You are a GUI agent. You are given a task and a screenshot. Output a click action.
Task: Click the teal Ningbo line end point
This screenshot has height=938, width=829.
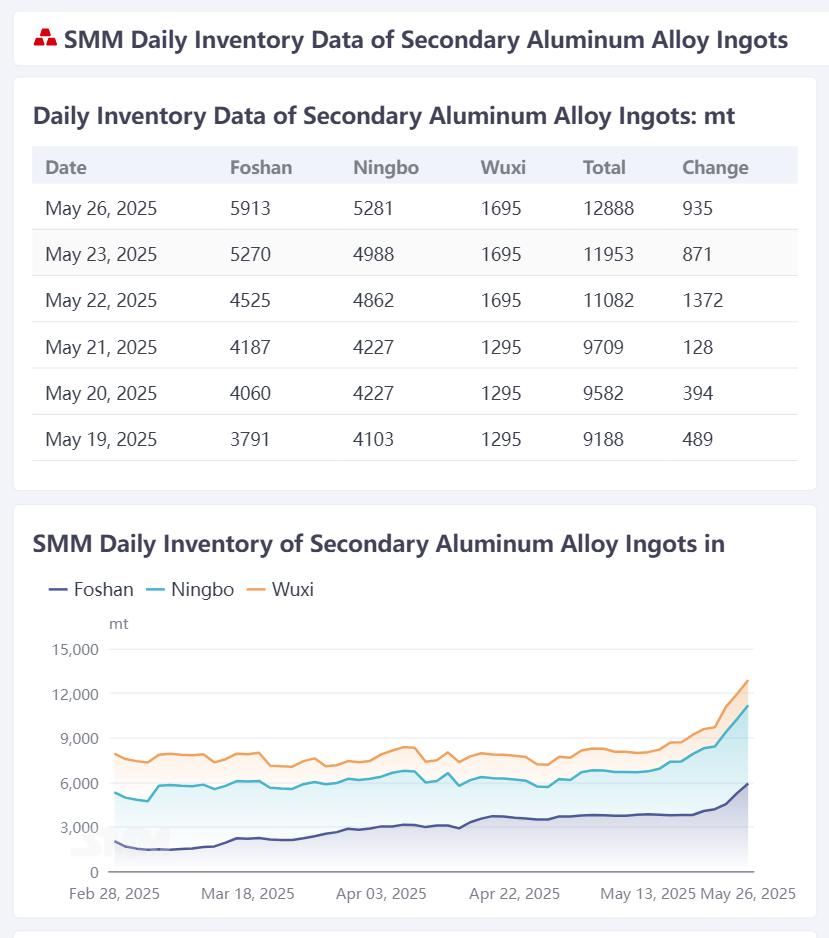click(748, 706)
